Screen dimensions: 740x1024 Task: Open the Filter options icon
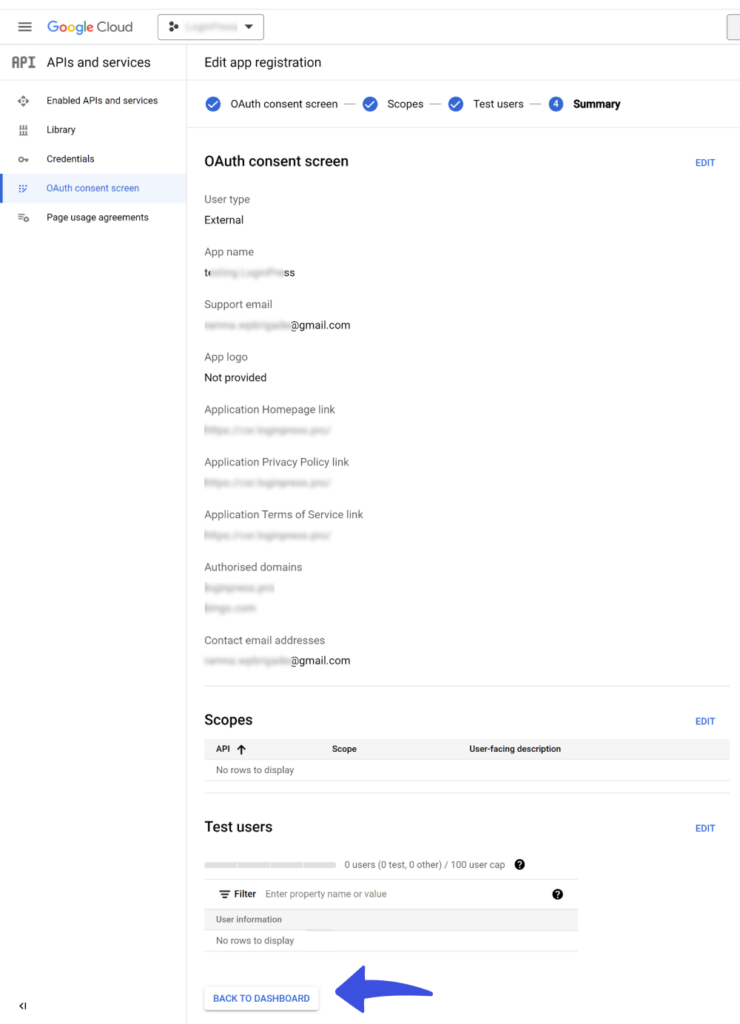click(225, 894)
